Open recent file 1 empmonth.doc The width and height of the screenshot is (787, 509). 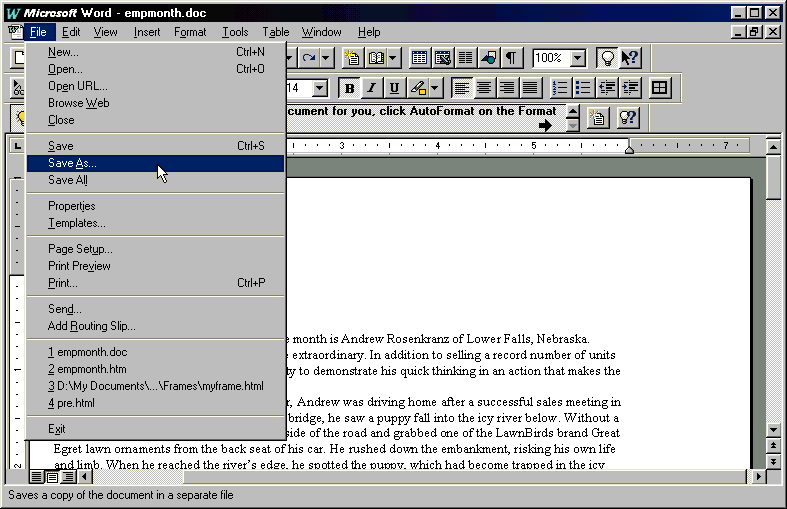coord(86,352)
